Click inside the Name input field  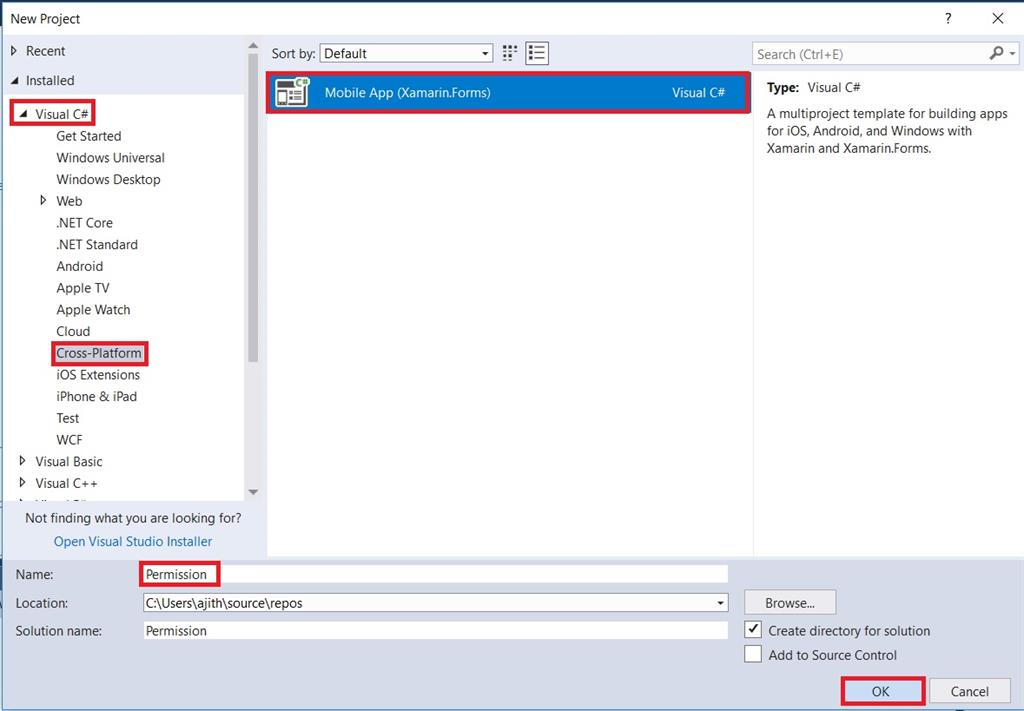click(300, 574)
